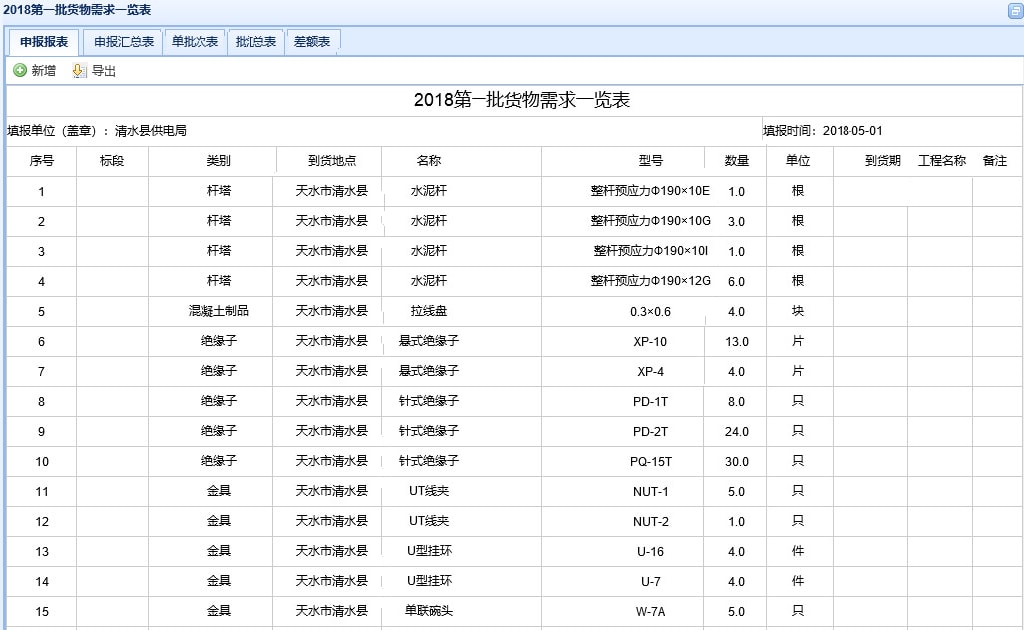Select model cell 整杆预应力Φ190×10E

pos(650,191)
